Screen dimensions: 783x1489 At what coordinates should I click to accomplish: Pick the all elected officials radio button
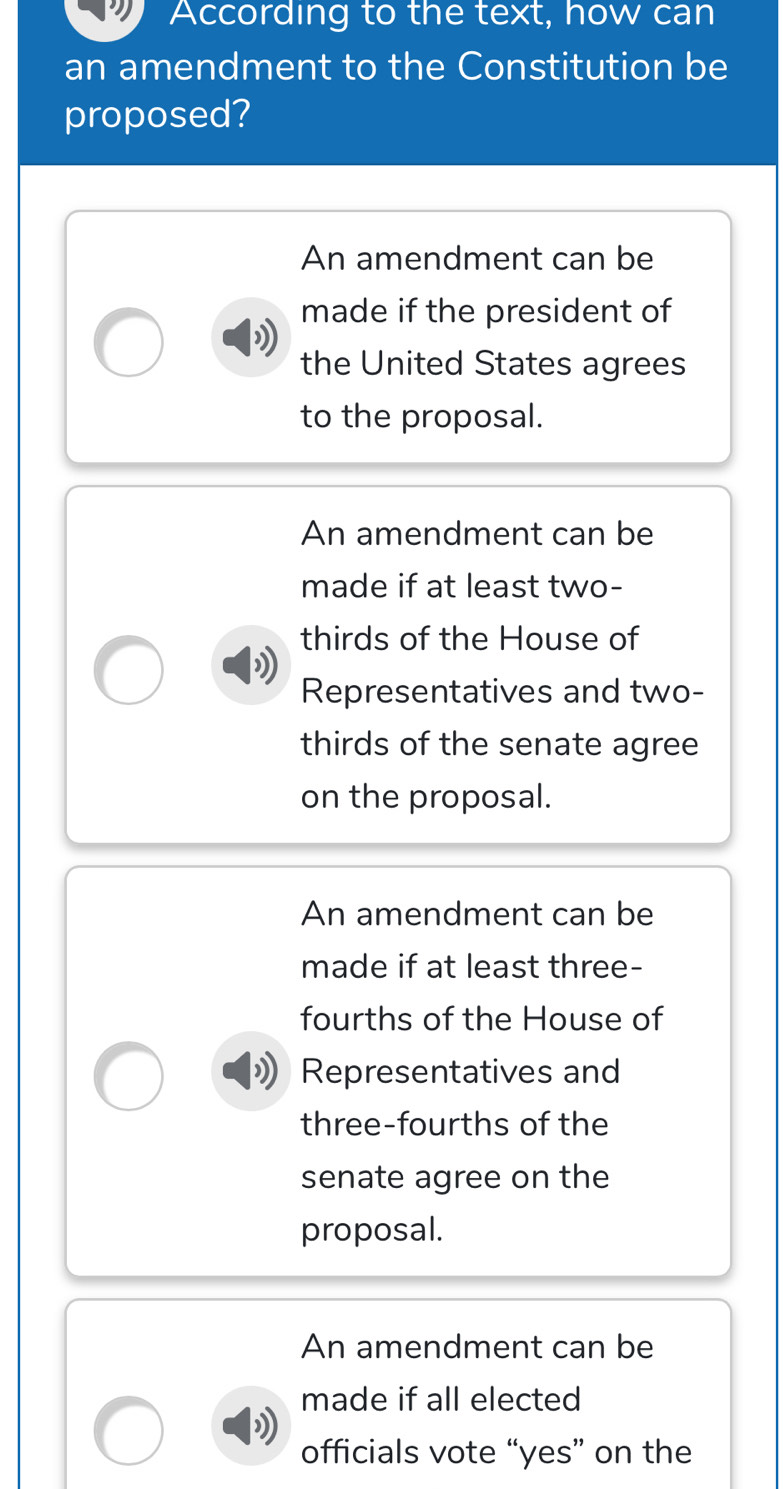point(128,1430)
